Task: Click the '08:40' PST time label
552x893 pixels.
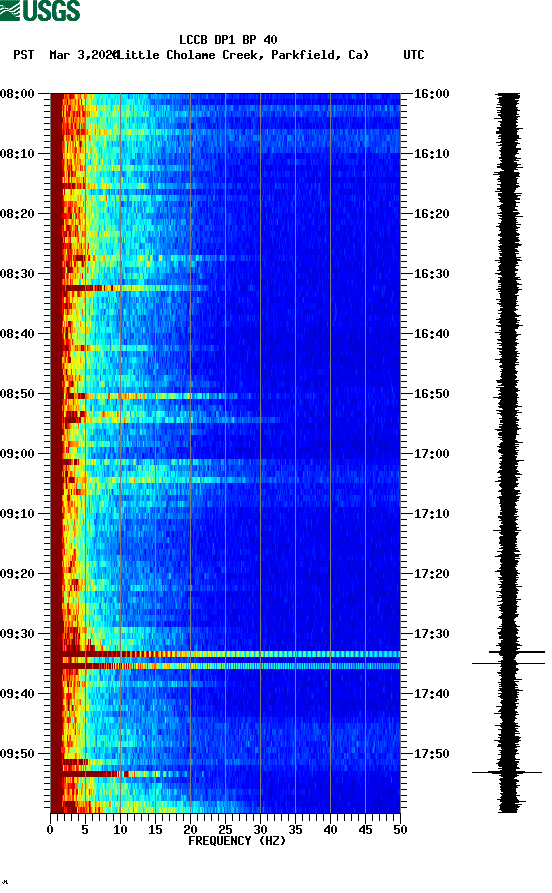Action: coord(17,334)
